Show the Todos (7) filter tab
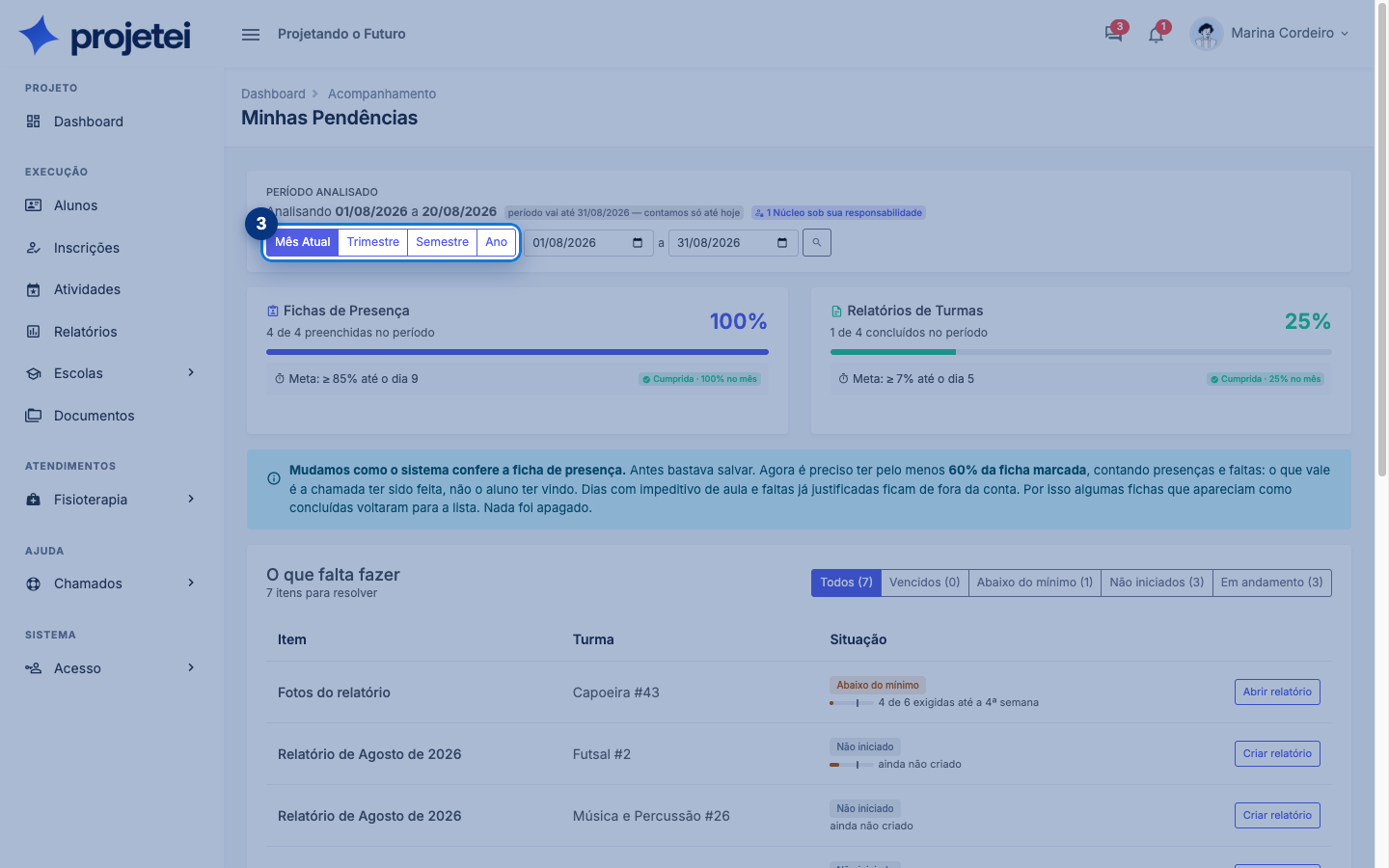Image resolution: width=1389 pixels, height=868 pixels. [x=847, y=583]
